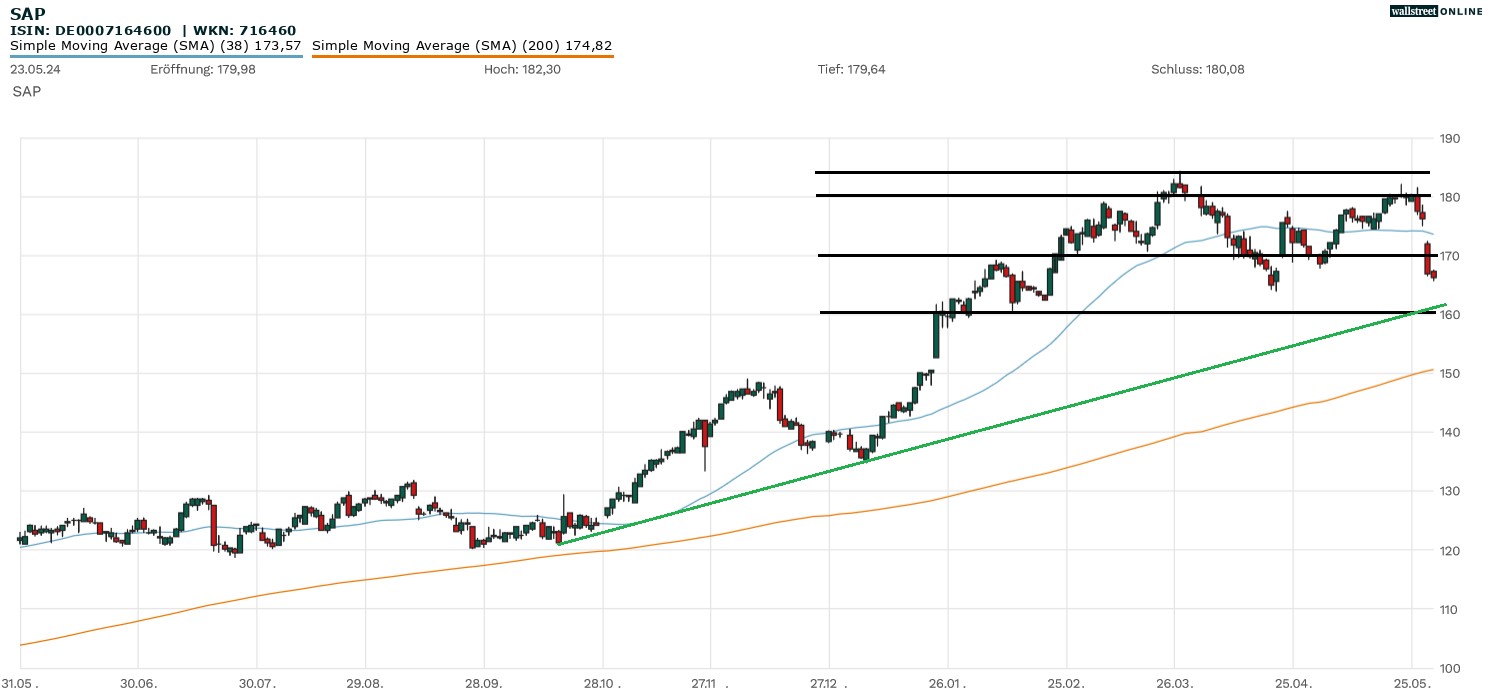Viewport: 1490px width, 689px height.
Task: Click the blue SMA 38 legend underline
Action: tap(156, 56)
